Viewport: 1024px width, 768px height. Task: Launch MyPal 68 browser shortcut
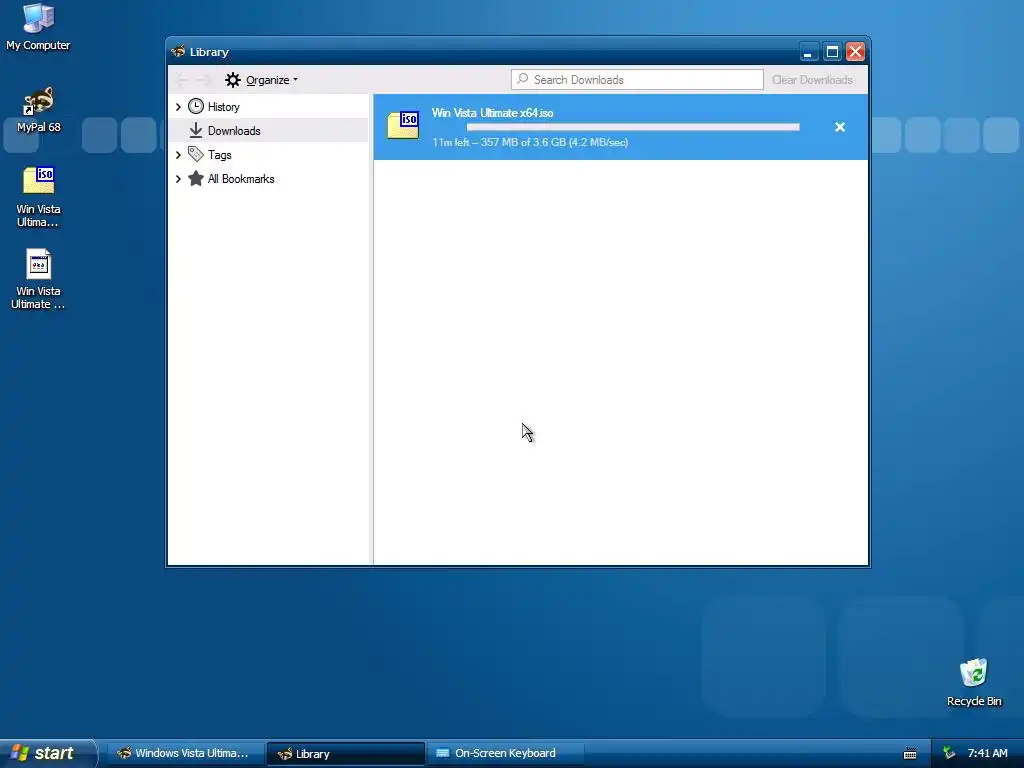pos(39,110)
